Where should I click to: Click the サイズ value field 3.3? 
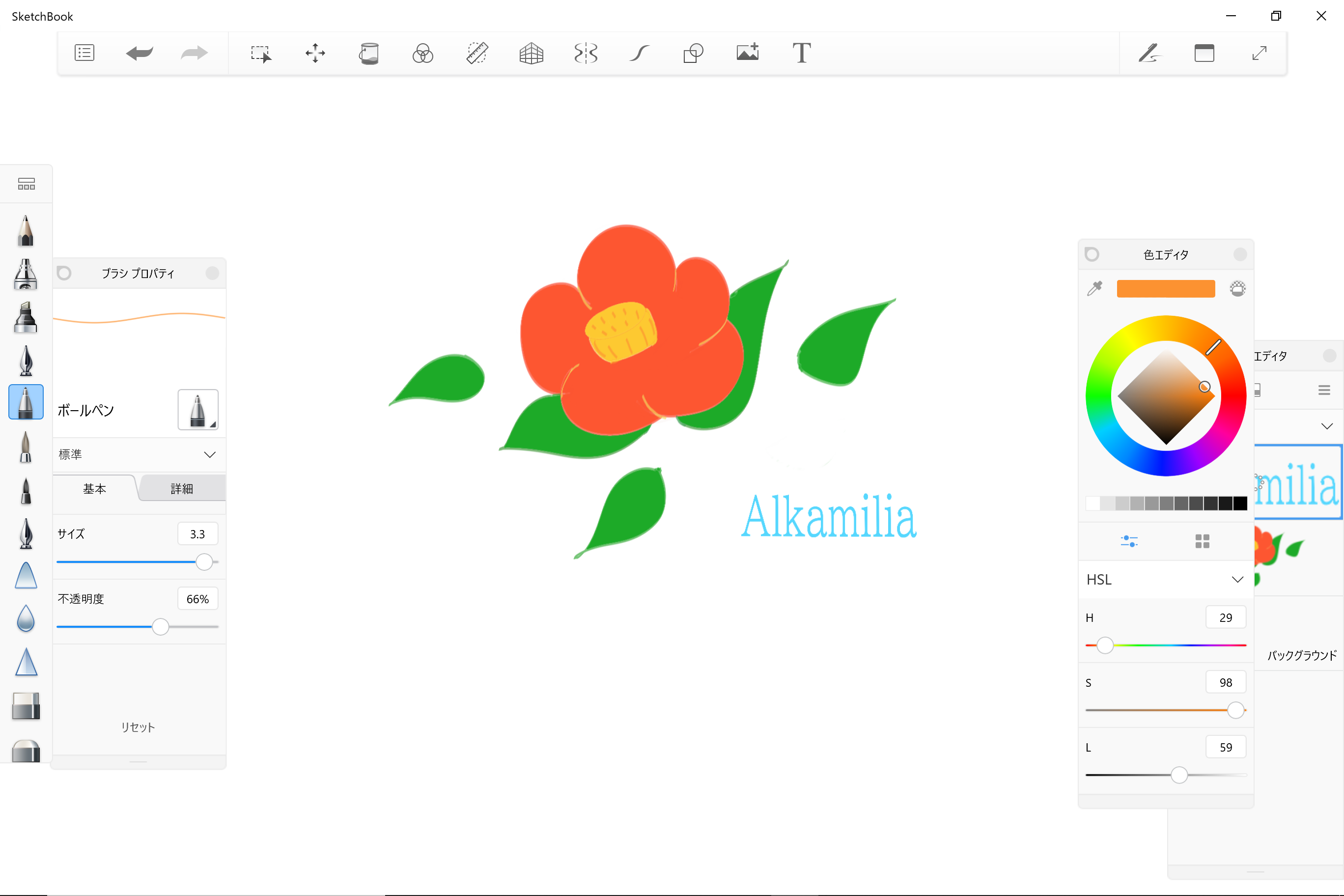click(x=197, y=533)
